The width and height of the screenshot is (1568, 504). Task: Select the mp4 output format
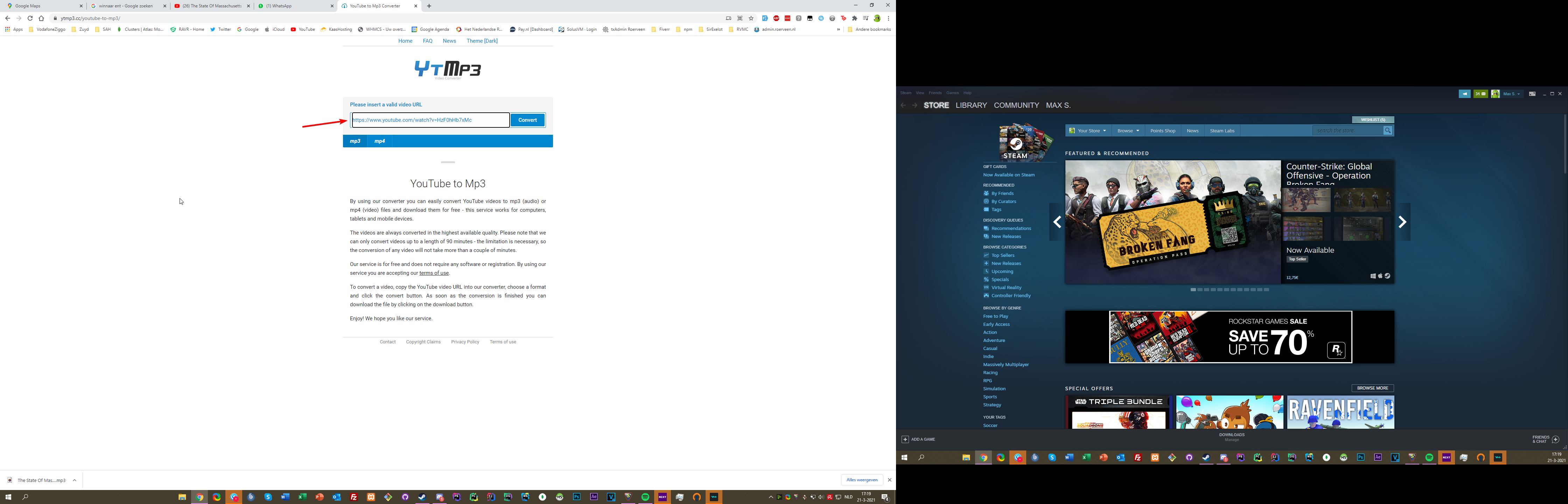[379, 141]
